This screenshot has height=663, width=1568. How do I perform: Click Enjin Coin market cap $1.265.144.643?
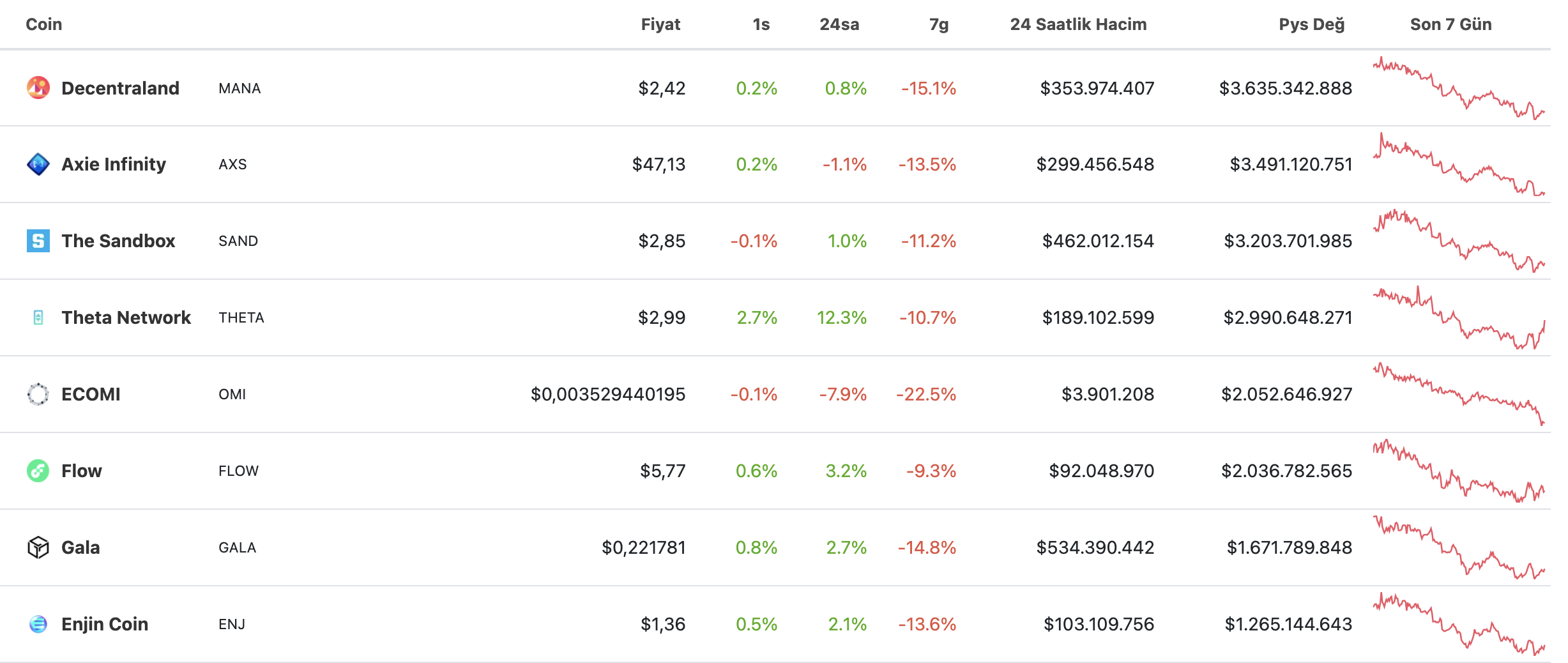click(1288, 625)
